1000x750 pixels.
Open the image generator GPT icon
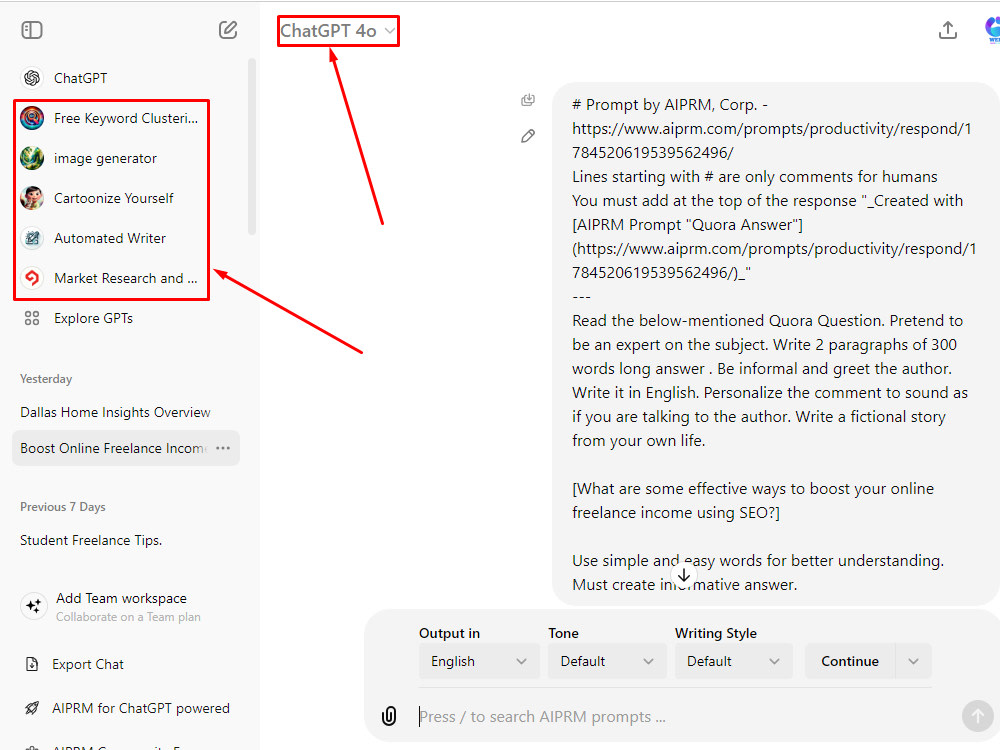pyautogui.click(x=32, y=158)
